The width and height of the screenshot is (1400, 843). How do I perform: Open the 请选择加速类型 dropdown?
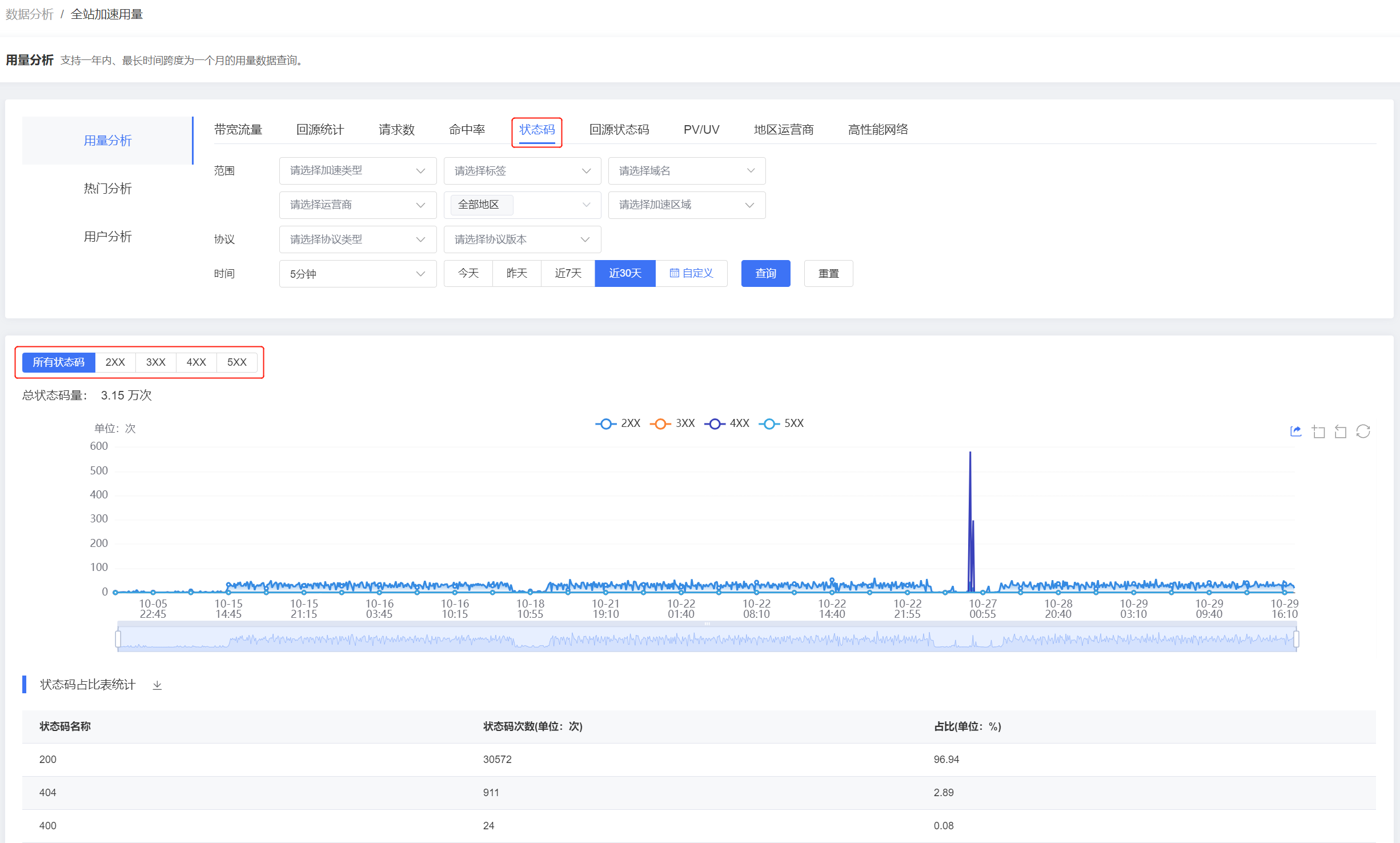pos(358,171)
